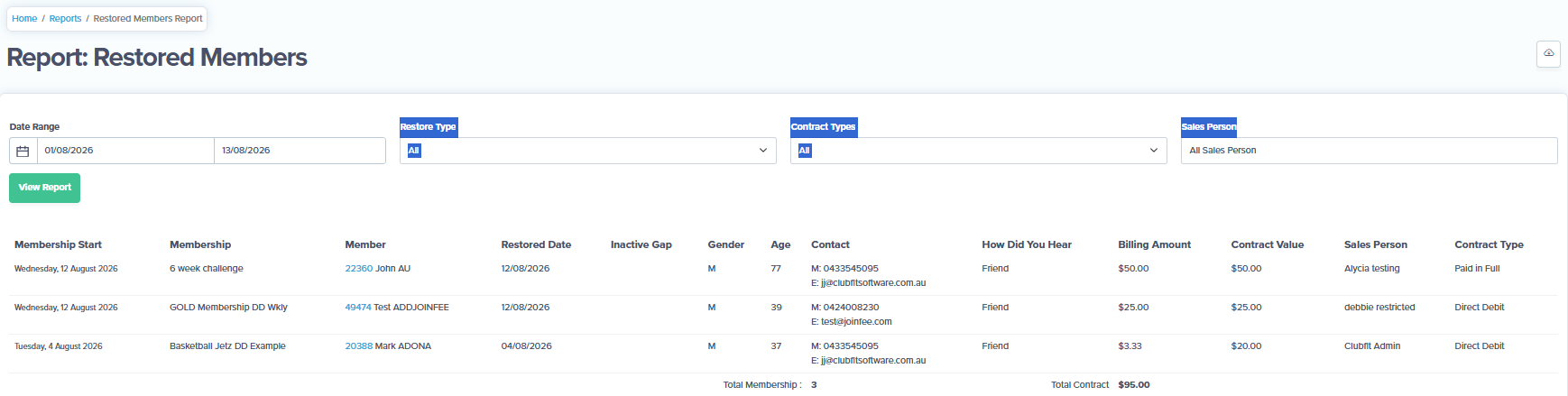
Task: Click the Membership column header
Action: pyautogui.click(x=200, y=244)
